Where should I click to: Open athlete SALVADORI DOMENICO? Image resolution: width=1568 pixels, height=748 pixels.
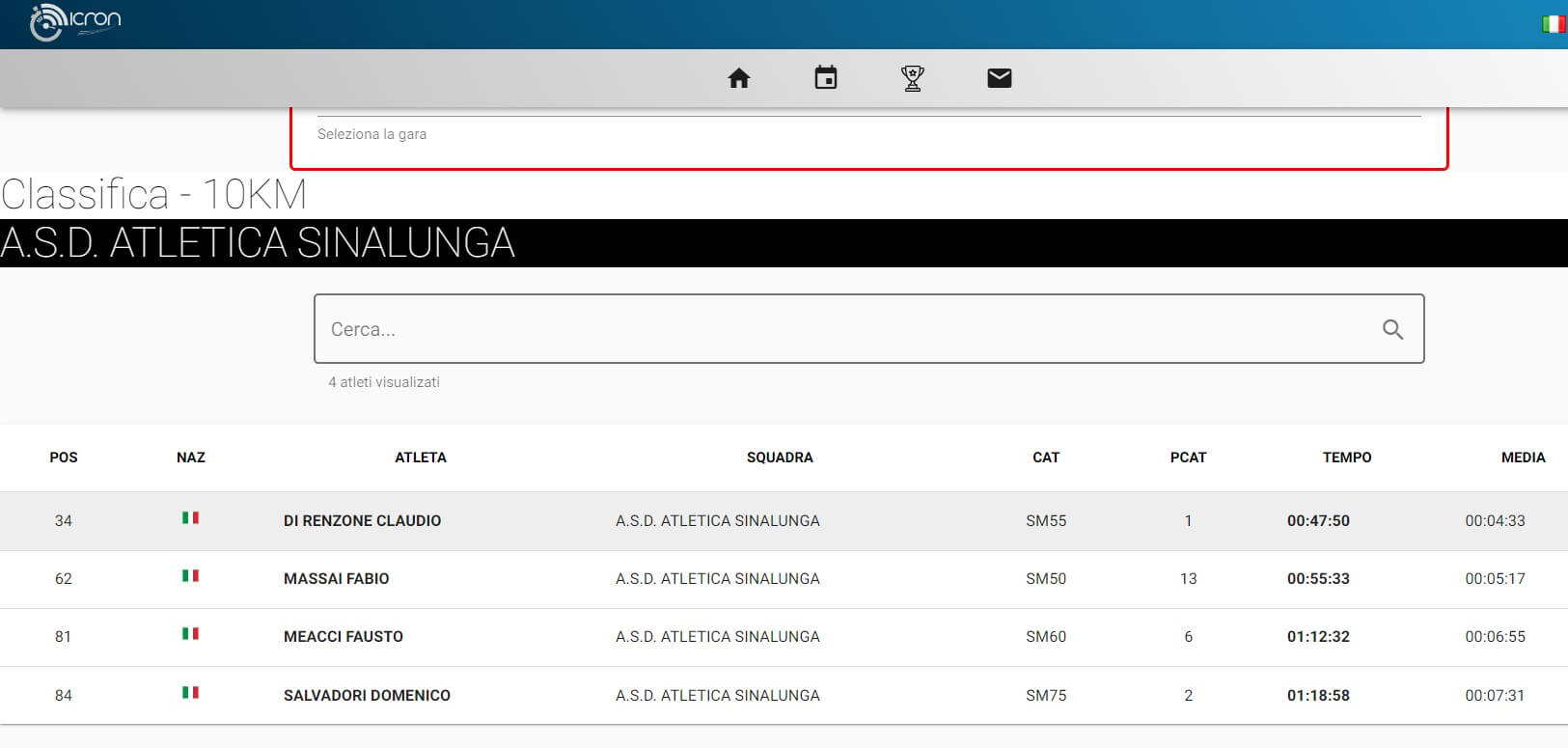[367, 696]
